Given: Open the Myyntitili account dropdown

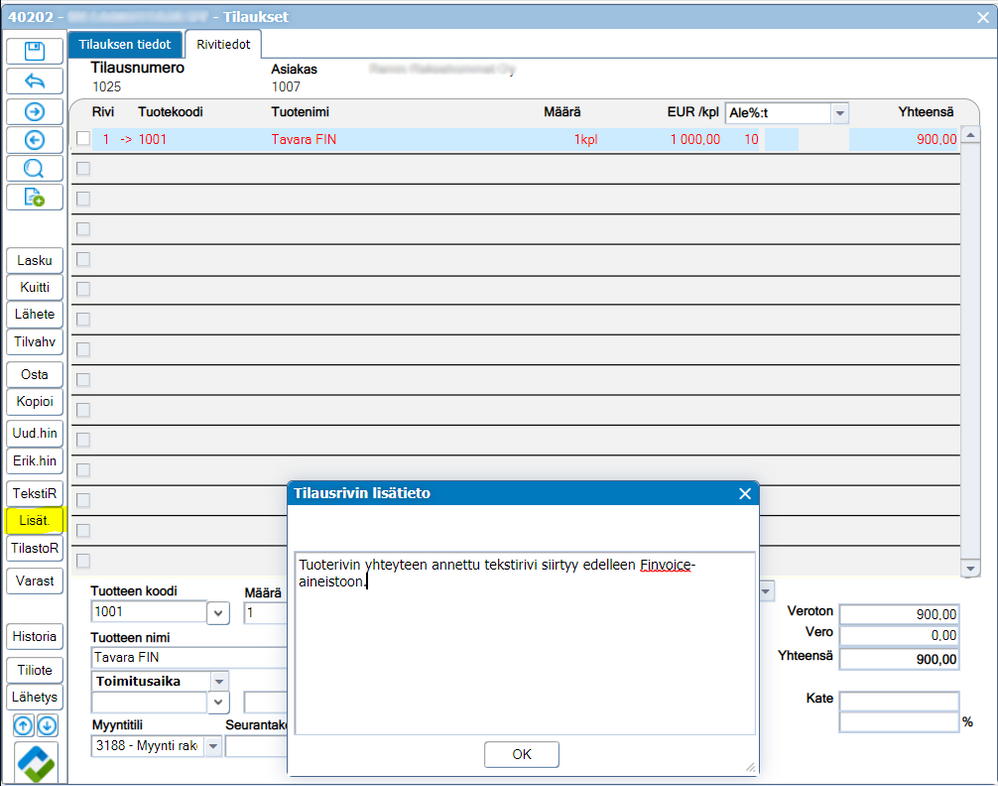Looking at the screenshot, I should click(212, 746).
